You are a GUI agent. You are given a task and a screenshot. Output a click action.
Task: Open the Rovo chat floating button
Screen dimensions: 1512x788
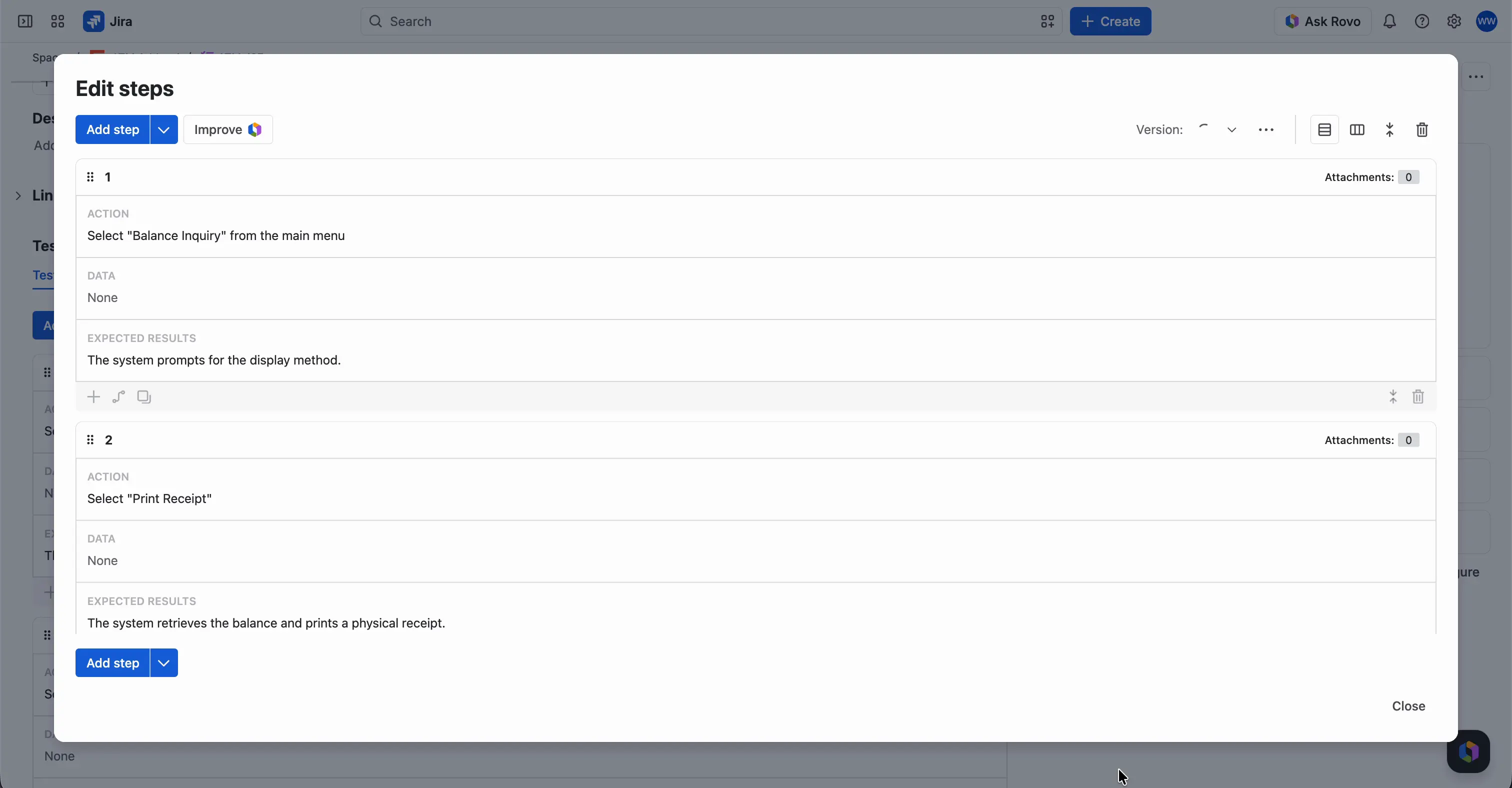(1468, 751)
